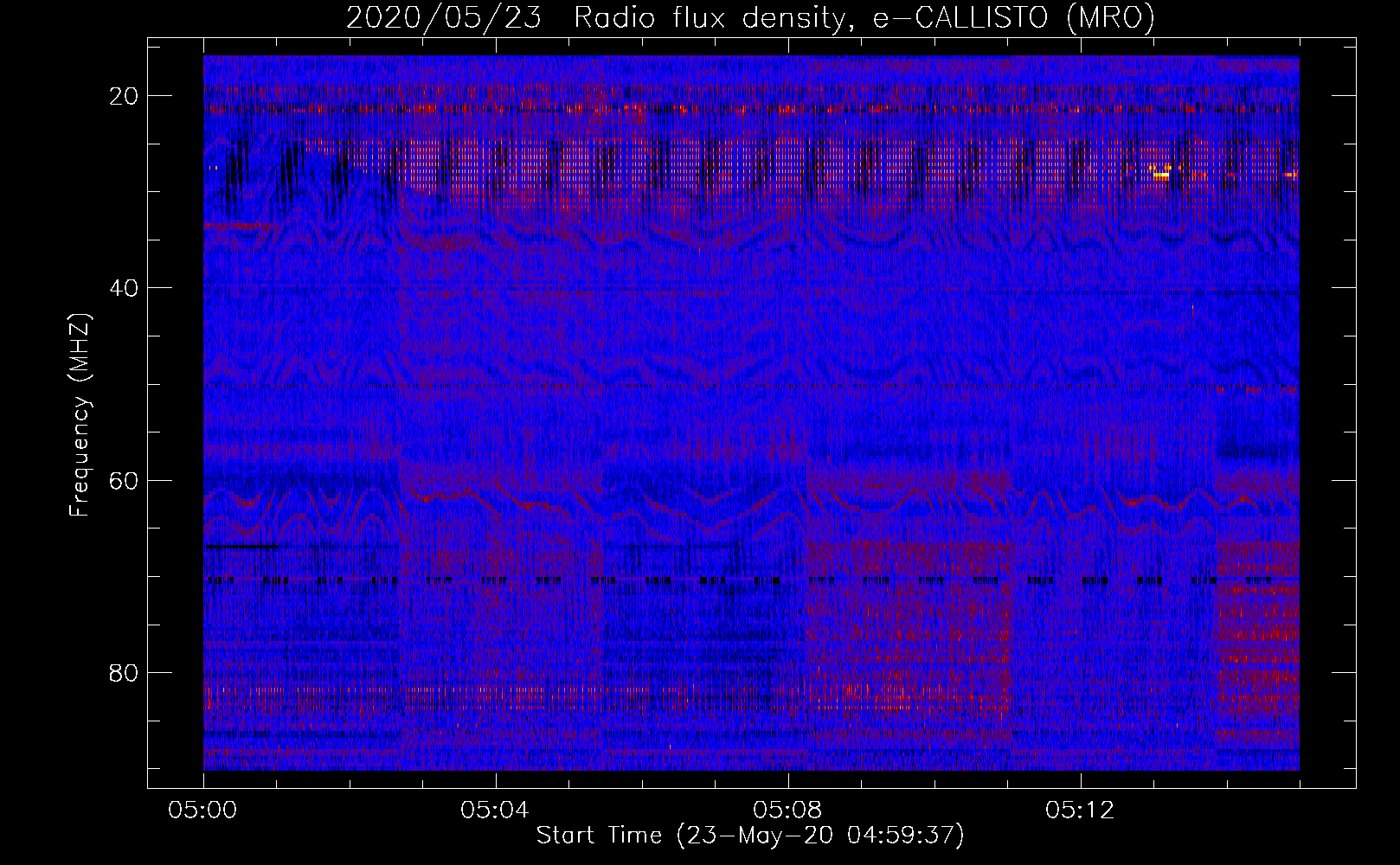1400x865 pixels.
Task: Click the '05:04' time tick label
Action: tap(495, 811)
